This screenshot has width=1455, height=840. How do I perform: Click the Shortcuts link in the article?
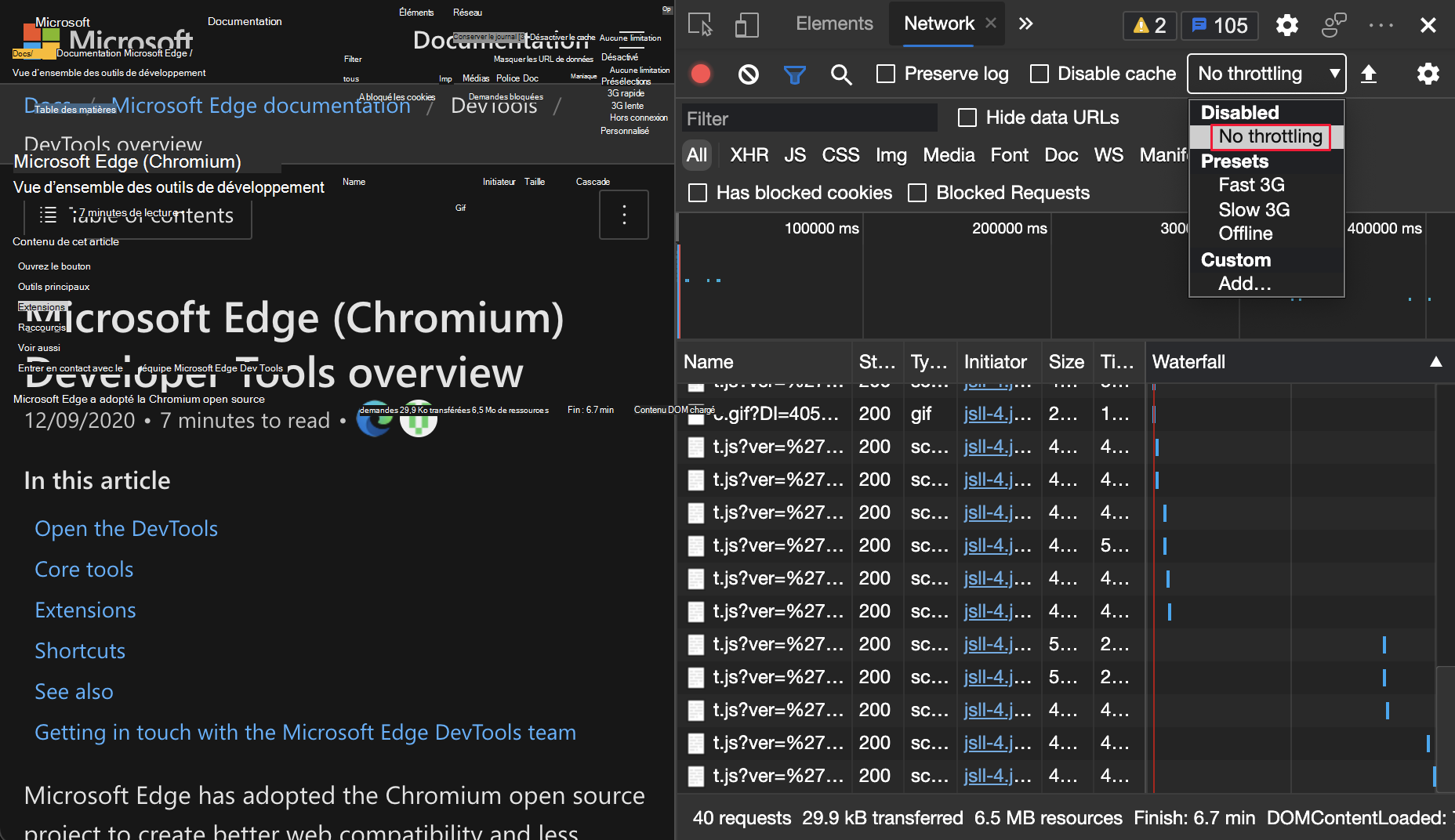pyautogui.click(x=80, y=651)
